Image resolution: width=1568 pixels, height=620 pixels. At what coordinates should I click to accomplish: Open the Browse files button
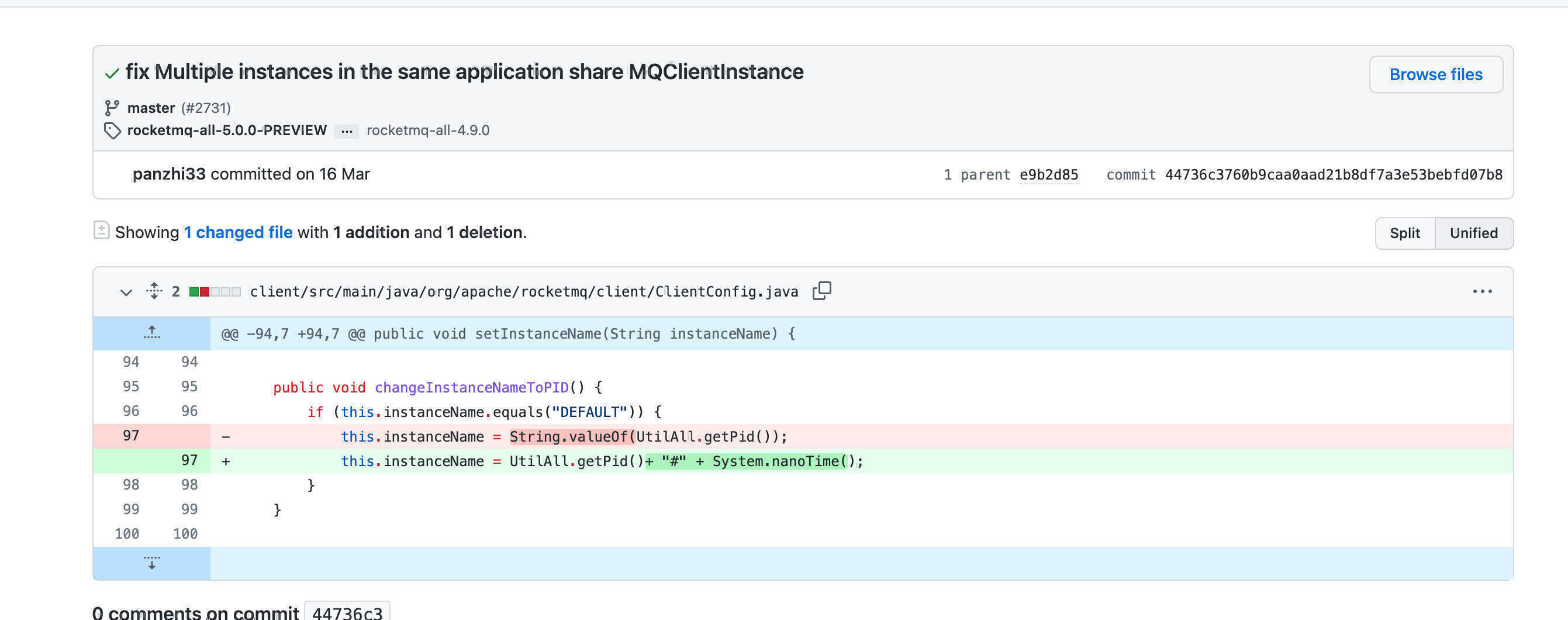[x=1436, y=74]
